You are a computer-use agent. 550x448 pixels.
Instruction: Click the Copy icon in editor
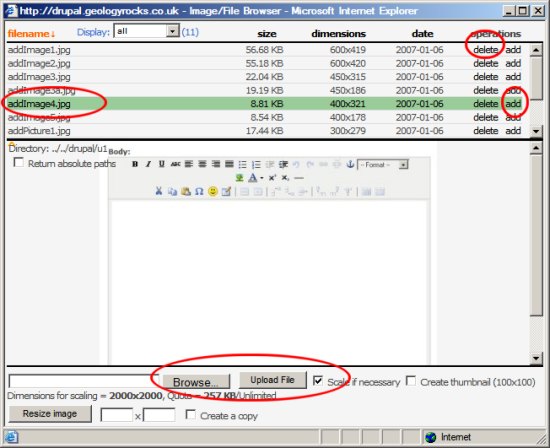[172, 191]
